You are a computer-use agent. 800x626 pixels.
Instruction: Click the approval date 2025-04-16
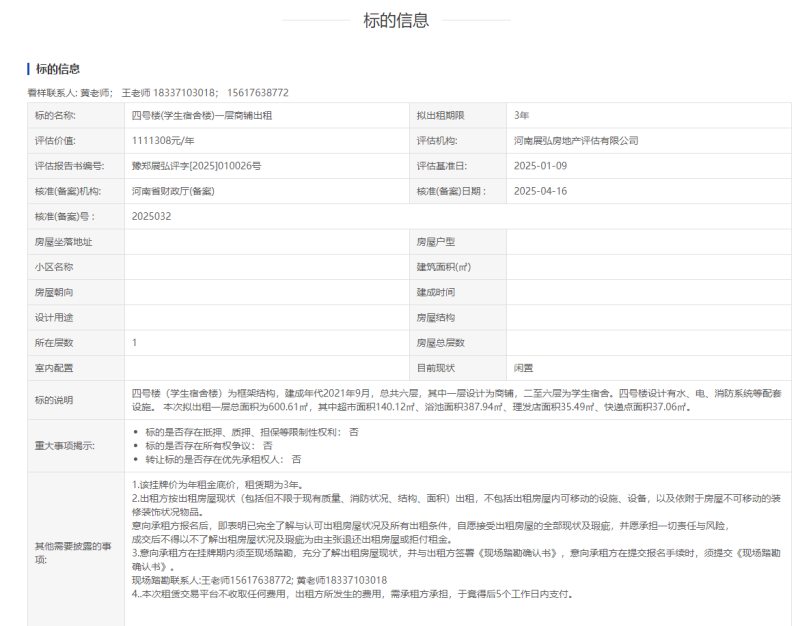point(540,191)
